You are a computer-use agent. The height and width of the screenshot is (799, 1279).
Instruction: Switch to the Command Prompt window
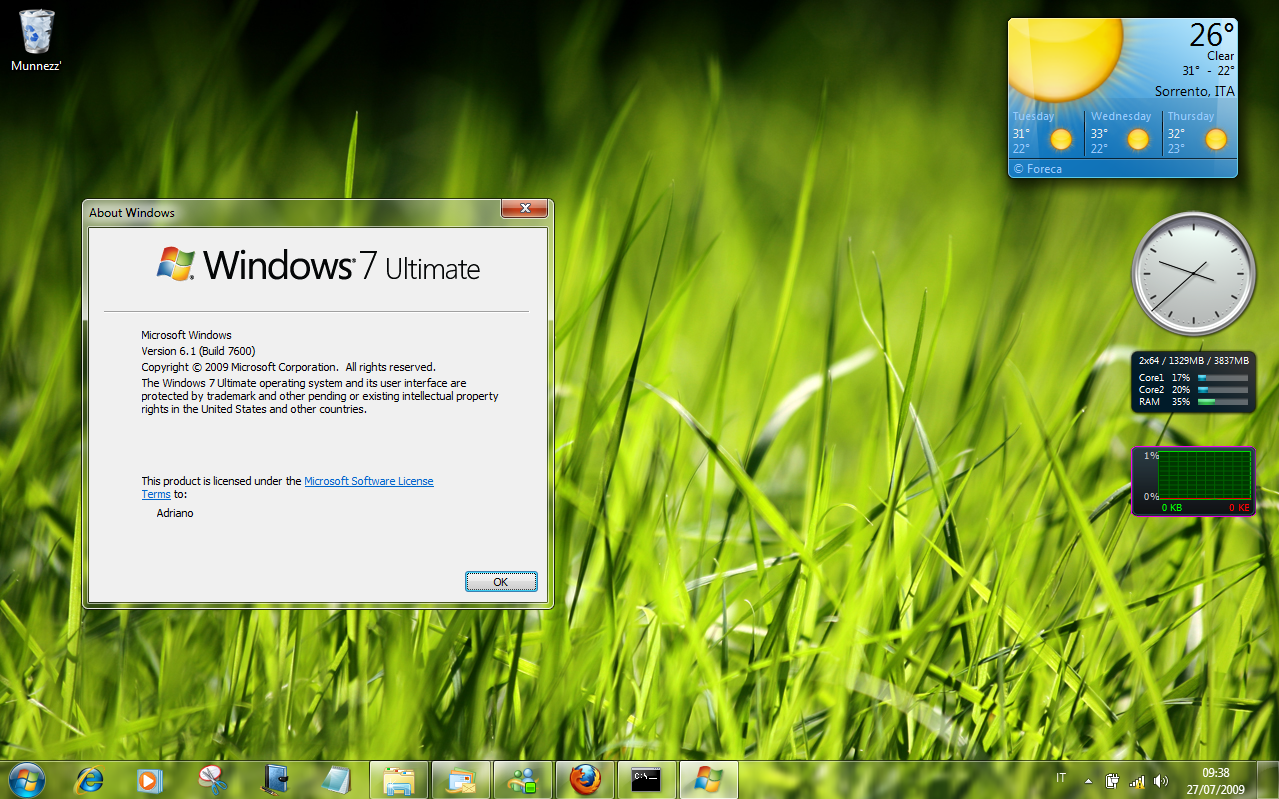(x=647, y=780)
